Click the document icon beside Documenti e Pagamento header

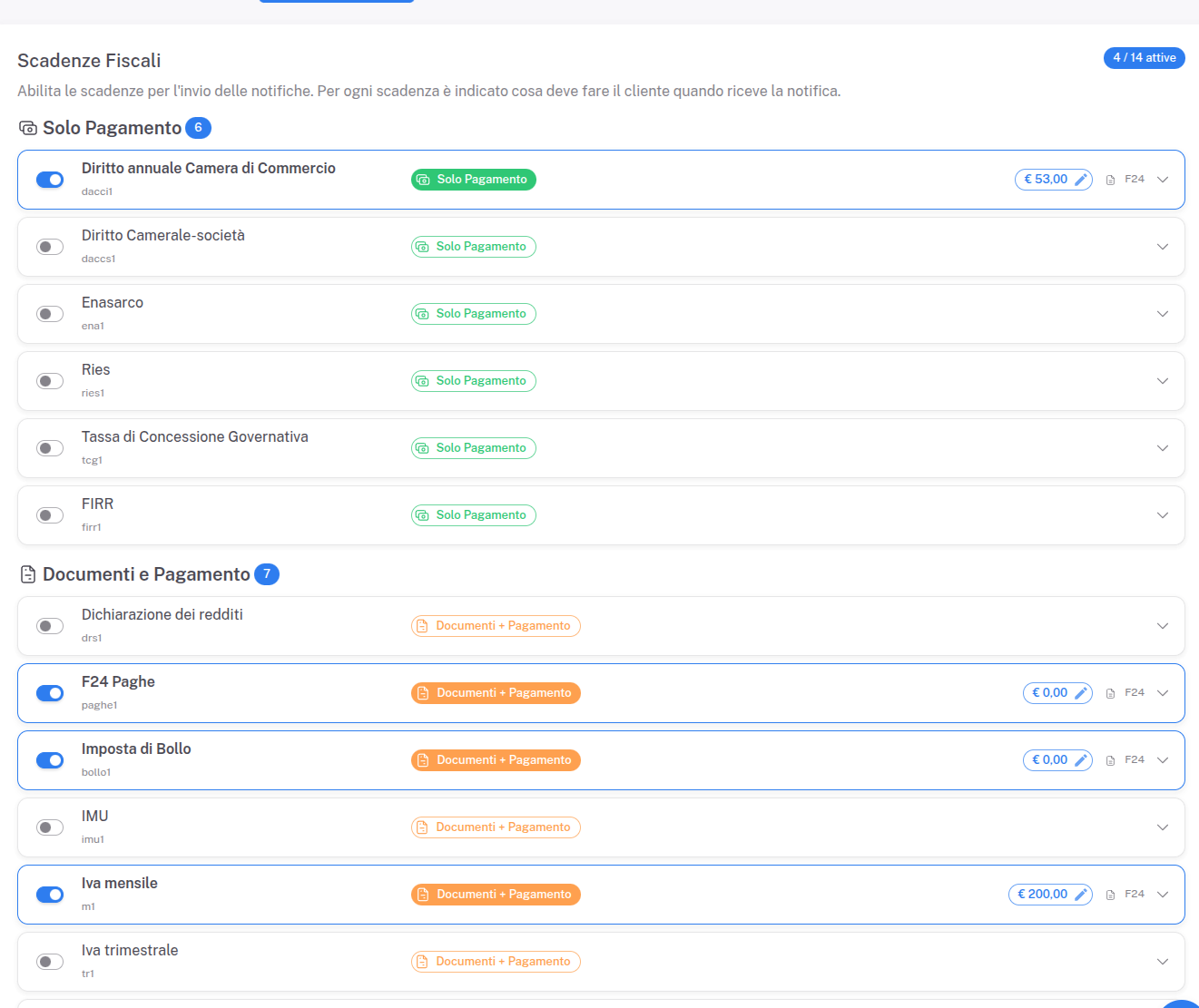click(26, 573)
